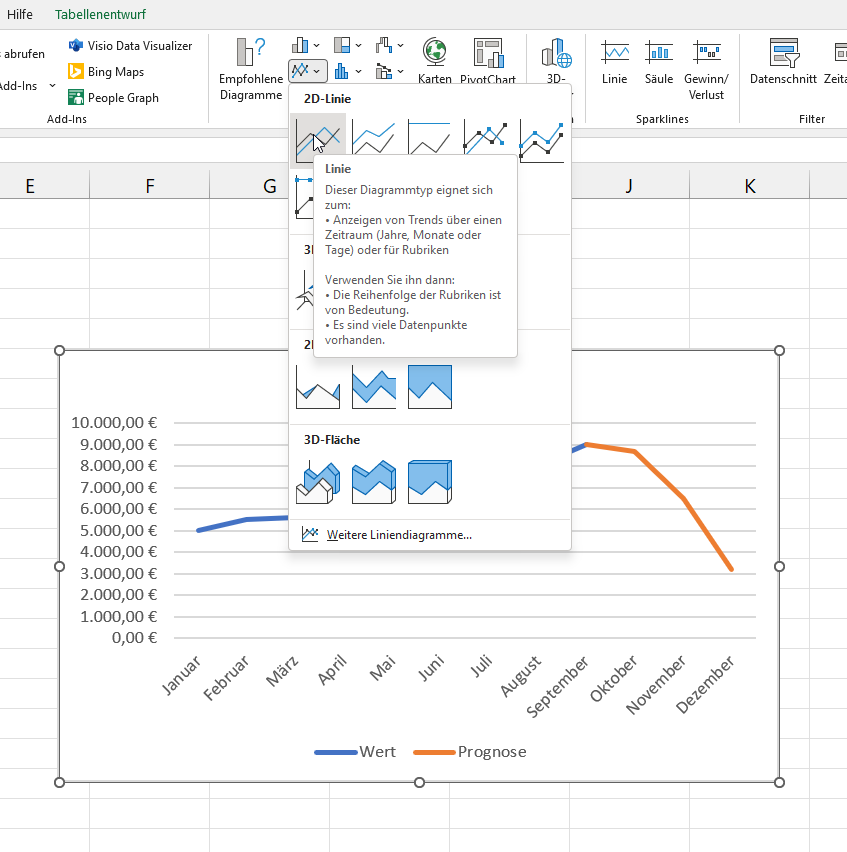Click the chart's left-middle resize handle

coord(60,566)
